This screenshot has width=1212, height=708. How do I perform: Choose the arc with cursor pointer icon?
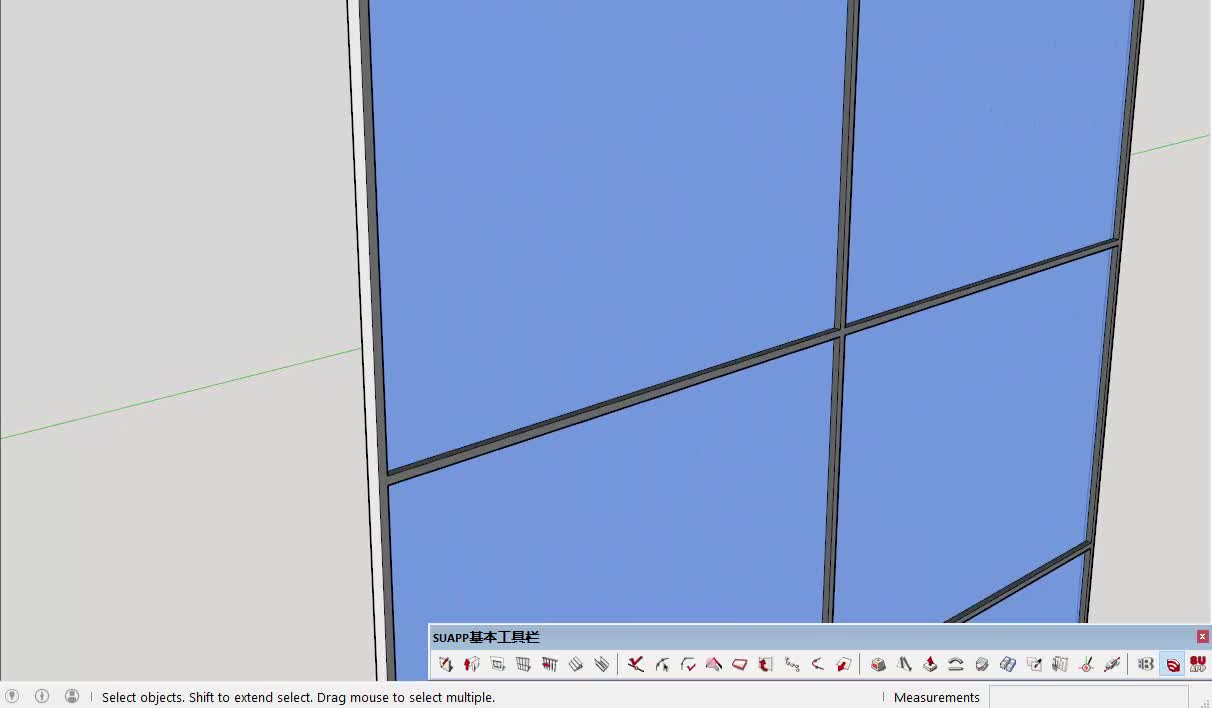tap(662, 664)
